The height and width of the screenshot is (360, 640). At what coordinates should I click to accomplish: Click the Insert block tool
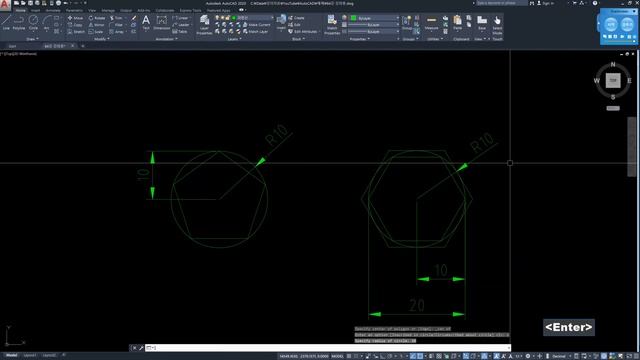point(281,23)
